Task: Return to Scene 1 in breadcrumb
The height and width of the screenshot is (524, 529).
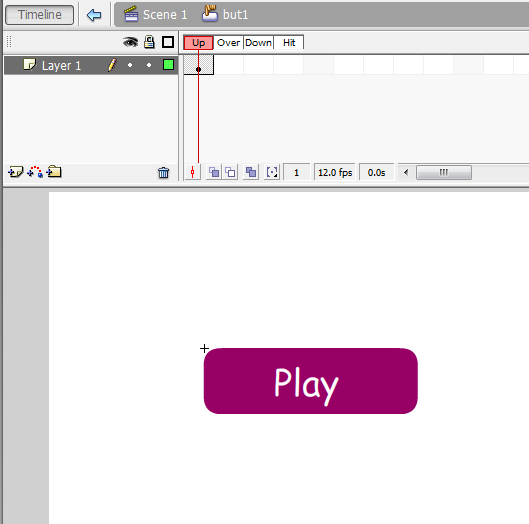Action: pos(165,15)
